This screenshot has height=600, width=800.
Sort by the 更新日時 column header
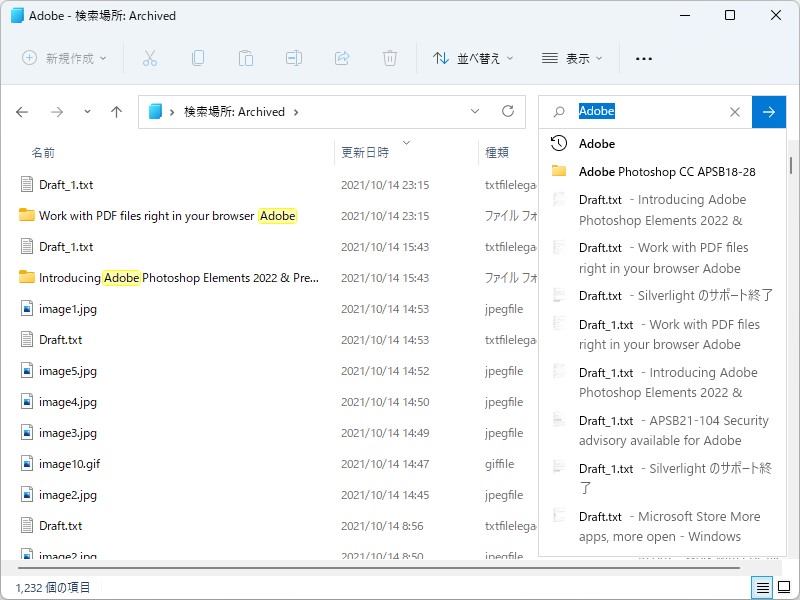(365, 153)
